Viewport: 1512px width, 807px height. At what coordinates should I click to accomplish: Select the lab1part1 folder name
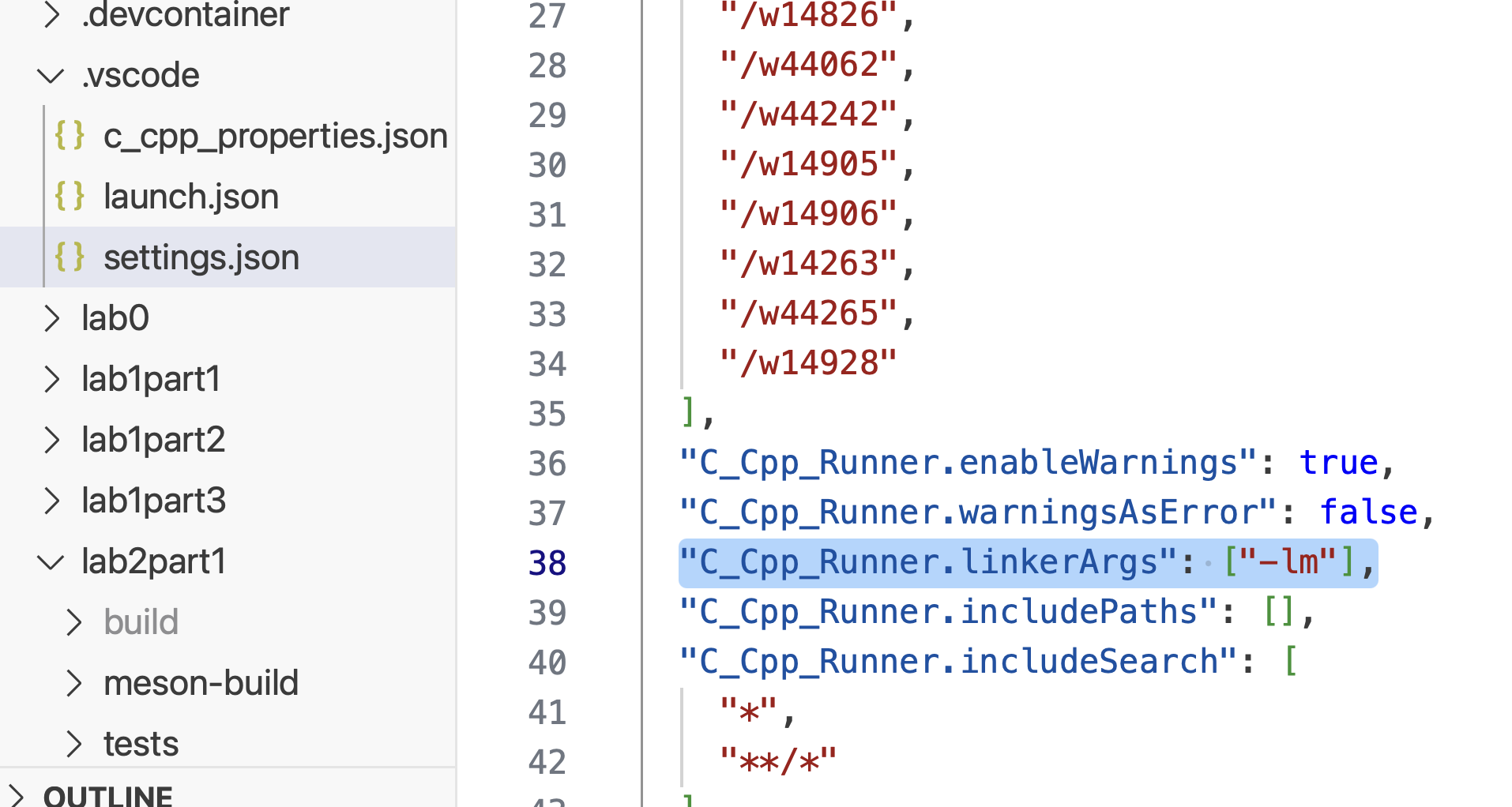pos(151,379)
